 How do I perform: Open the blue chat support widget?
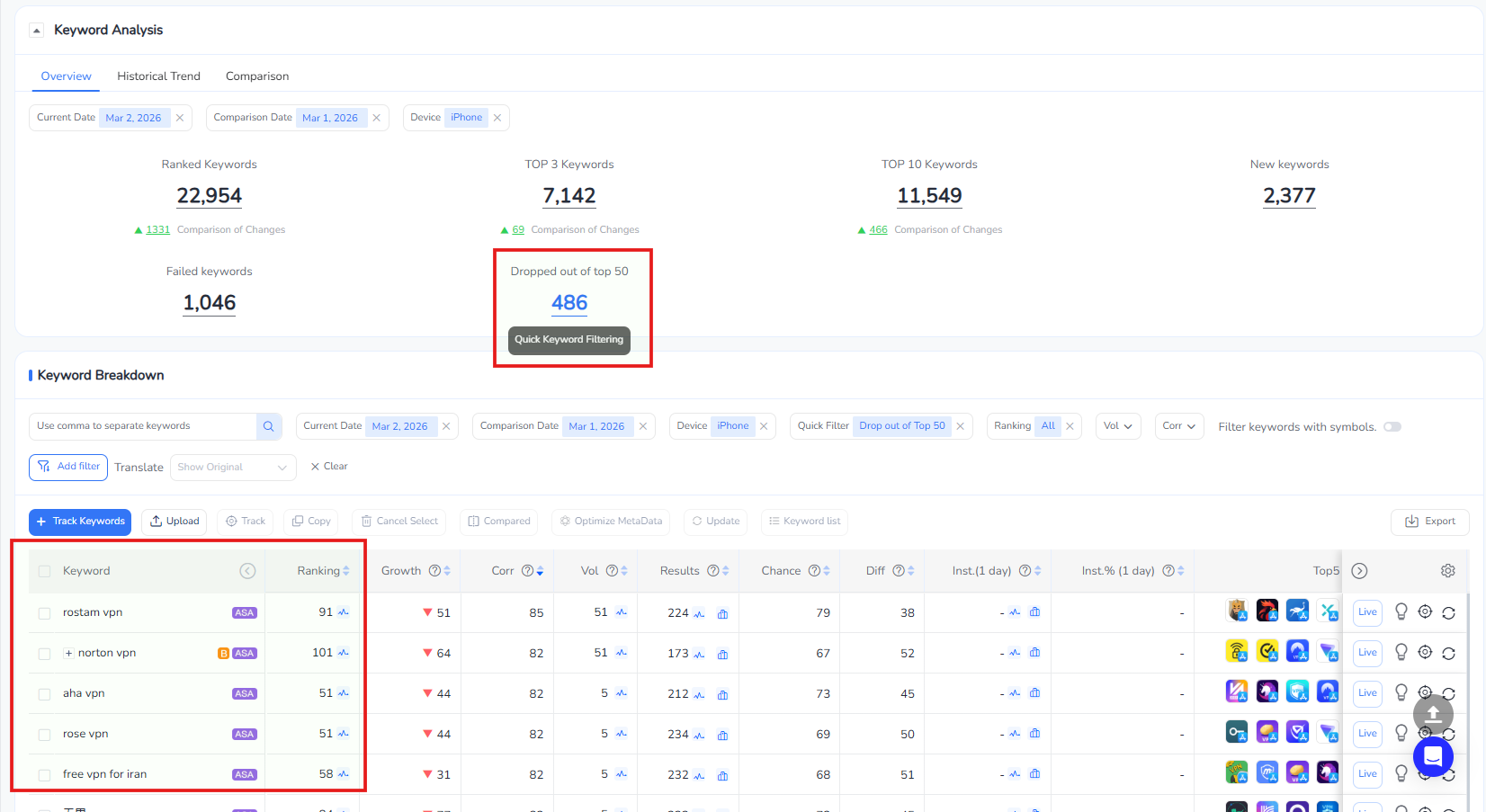click(1433, 756)
